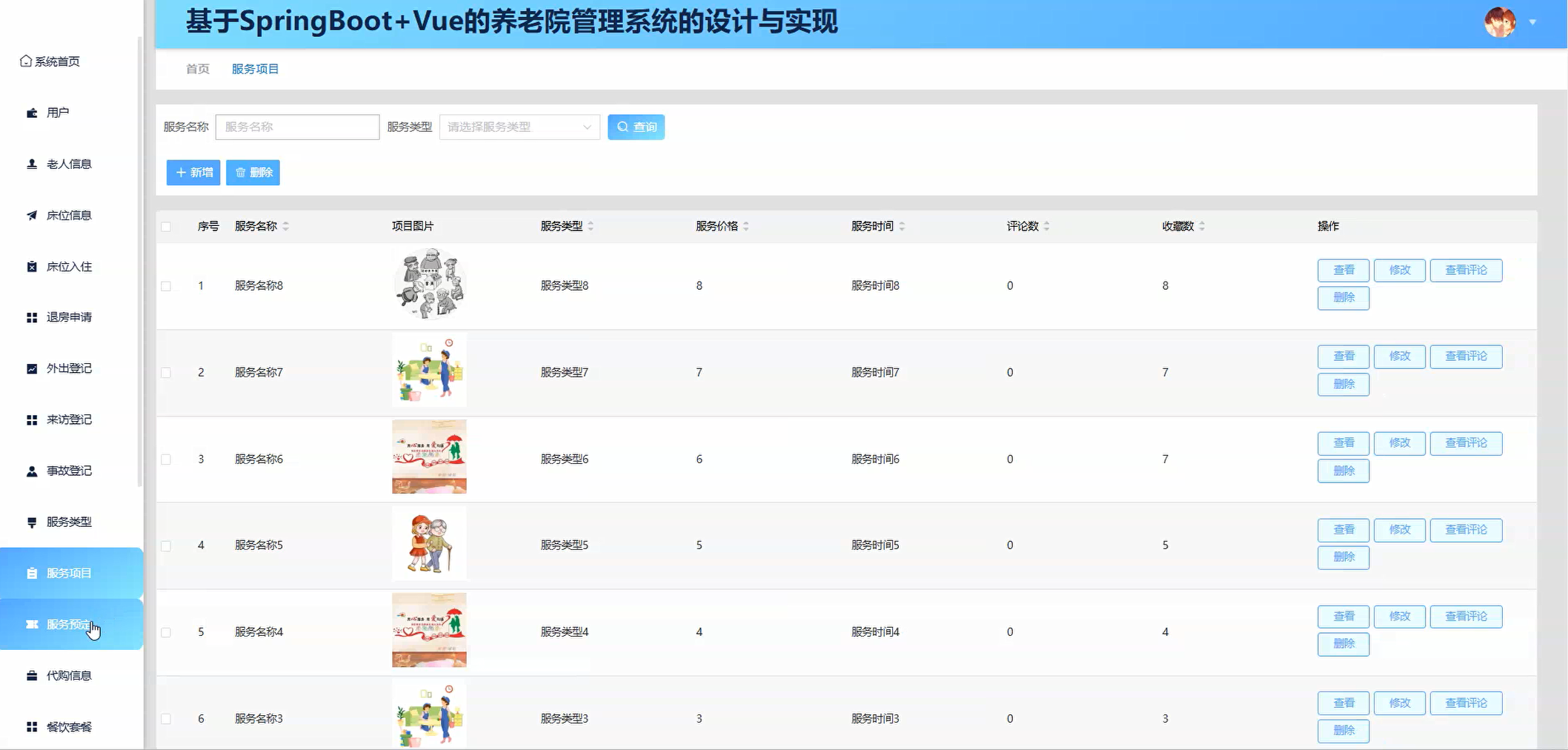
Task: Click the project image for 服务名称5
Action: (429, 543)
